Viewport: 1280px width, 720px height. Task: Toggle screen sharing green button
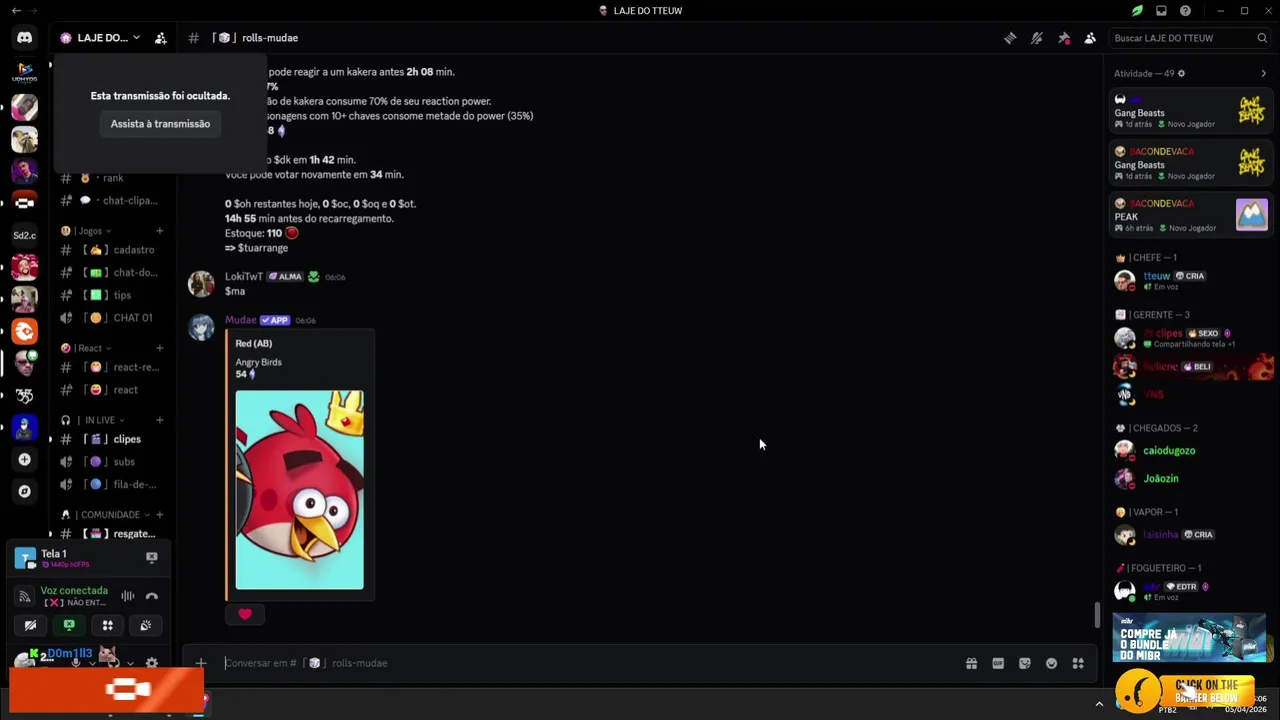[x=69, y=625]
